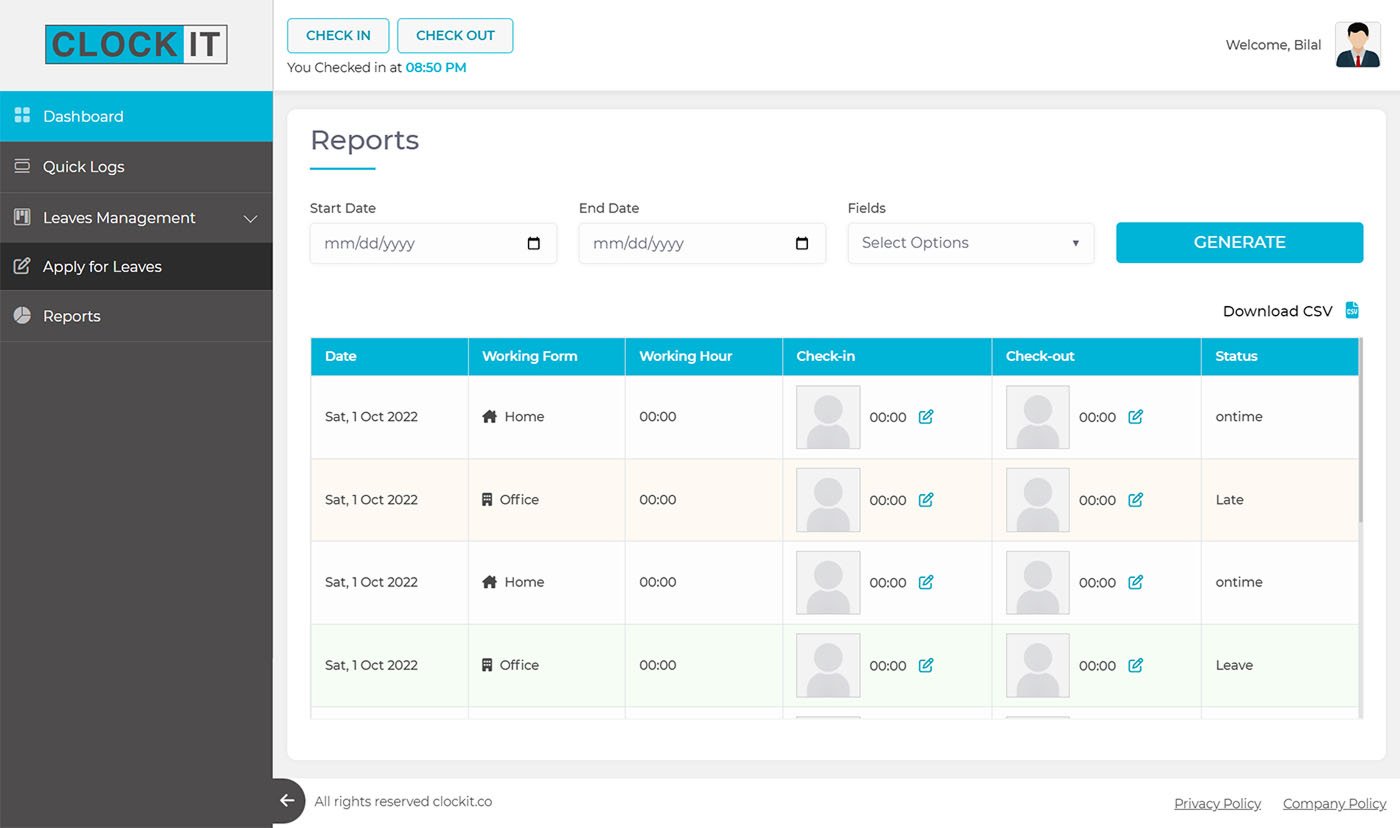Open the End Date calendar picker icon
The width and height of the screenshot is (1400, 828).
pyautogui.click(x=802, y=243)
